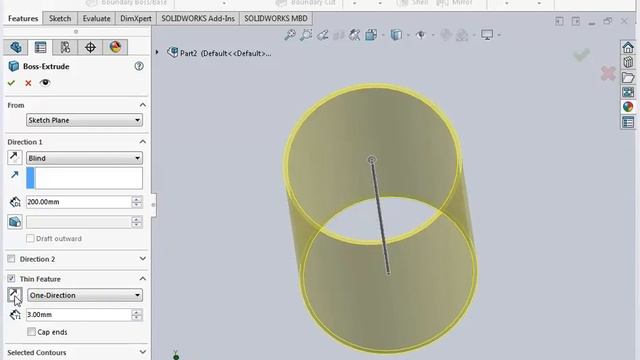Open the File Explorer folder icon
This screenshot has height=360, width=640.
[628, 77]
